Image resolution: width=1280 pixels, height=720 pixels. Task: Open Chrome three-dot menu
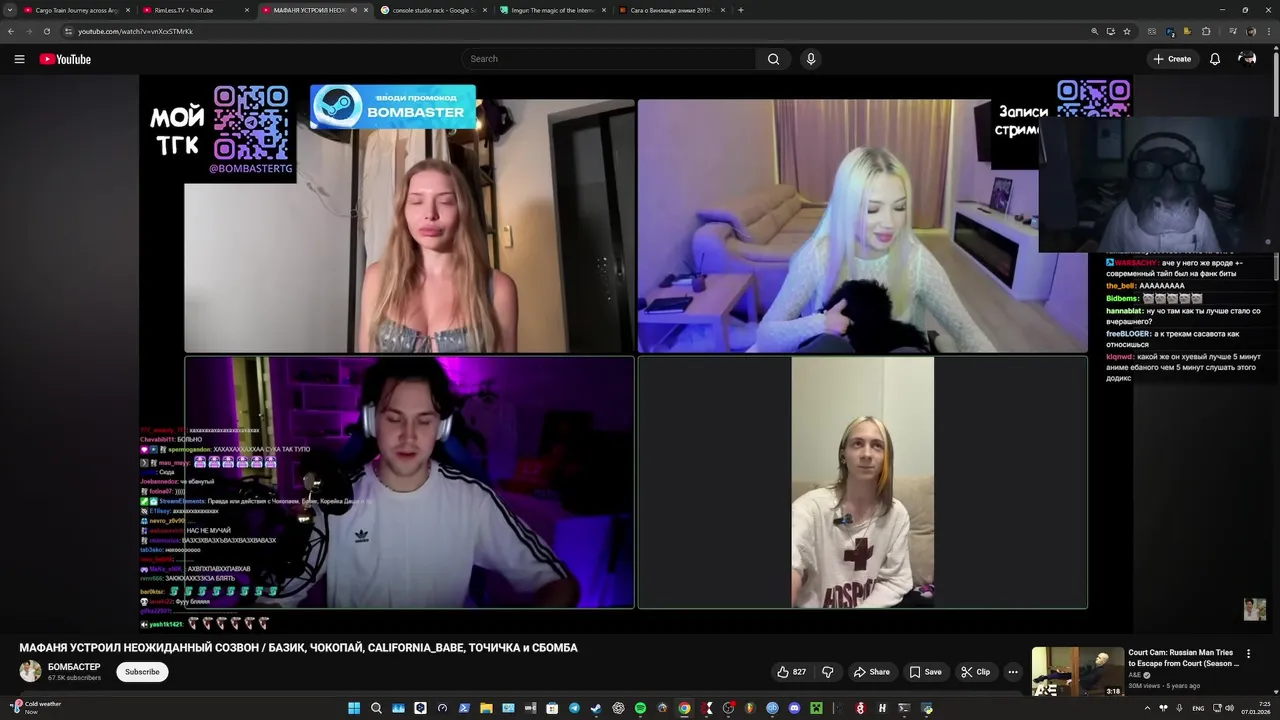click(1269, 31)
